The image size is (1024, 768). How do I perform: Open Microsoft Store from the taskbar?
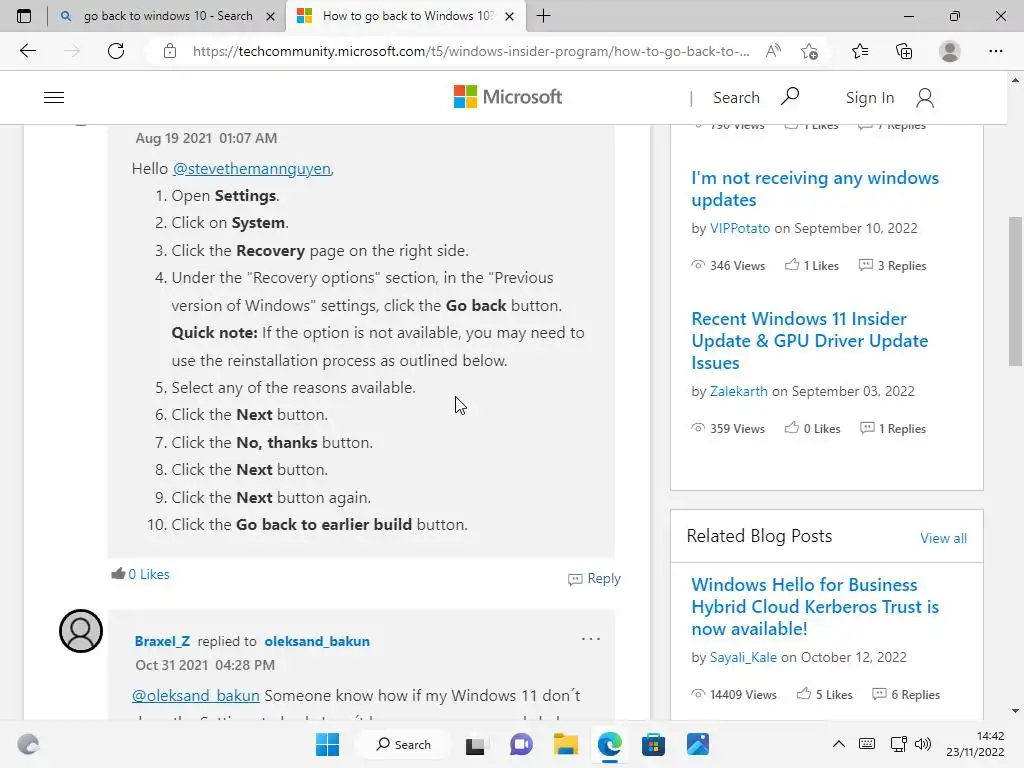(x=654, y=744)
